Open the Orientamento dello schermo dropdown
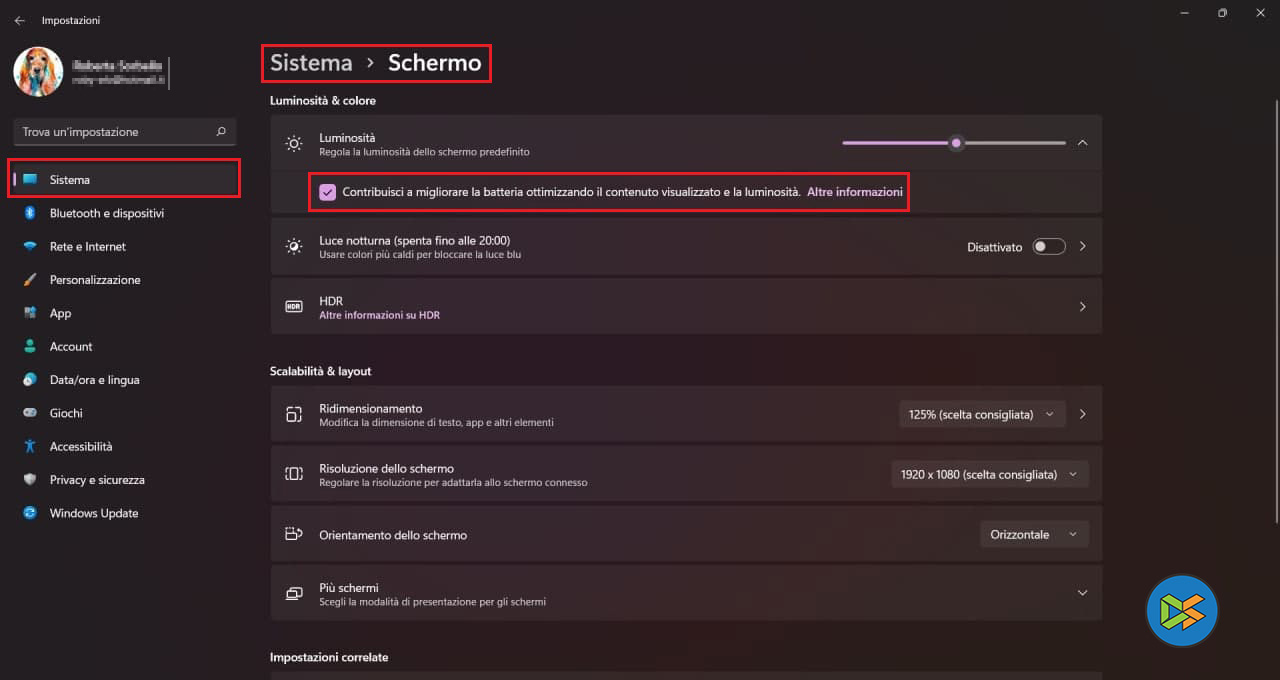Image resolution: width=1280 pixels, height=680 pixels. tap(1033, 535)
